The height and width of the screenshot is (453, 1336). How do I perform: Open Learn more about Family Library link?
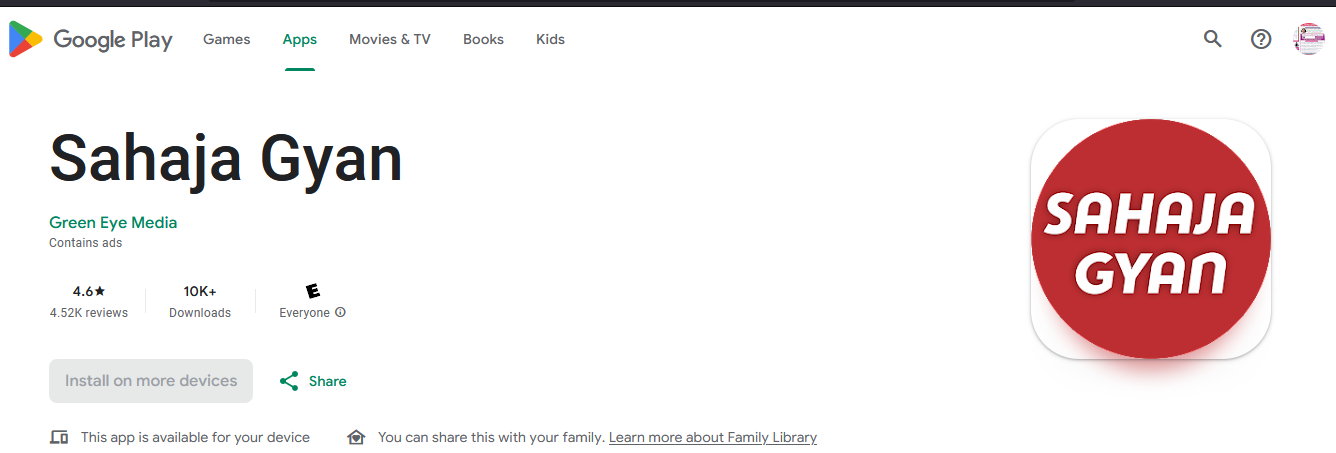713,438
